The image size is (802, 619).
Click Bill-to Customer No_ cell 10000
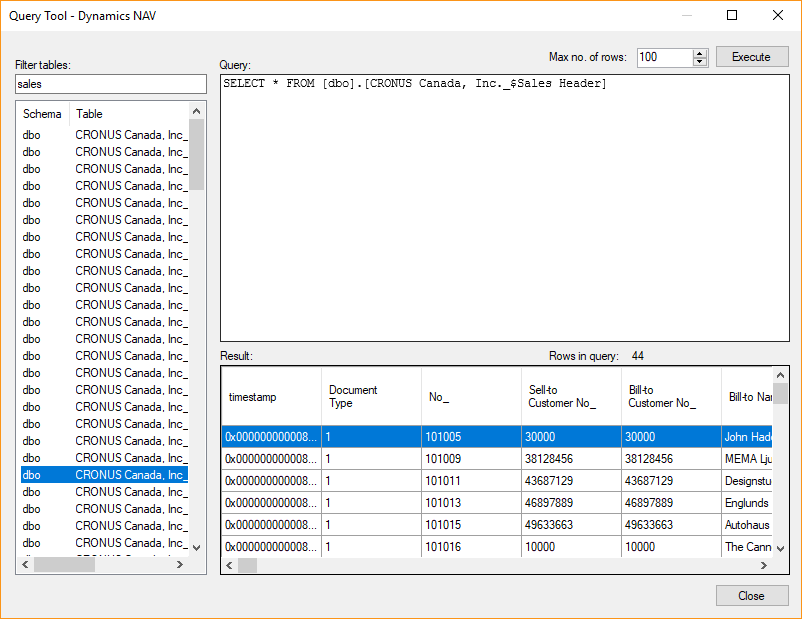click(x=672, y=546)
